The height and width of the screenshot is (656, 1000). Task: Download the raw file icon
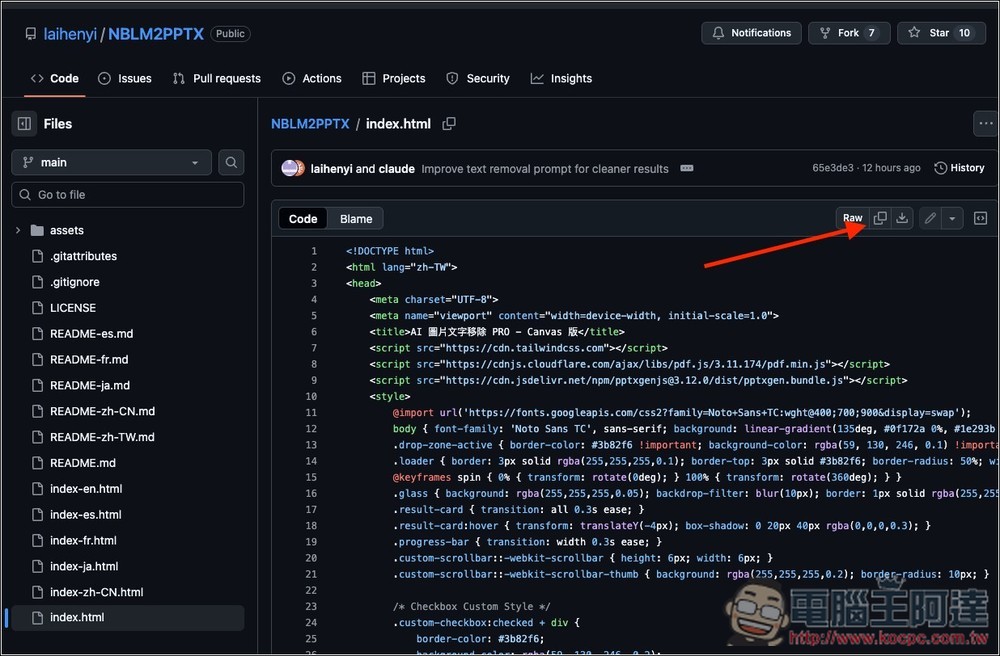902,218
